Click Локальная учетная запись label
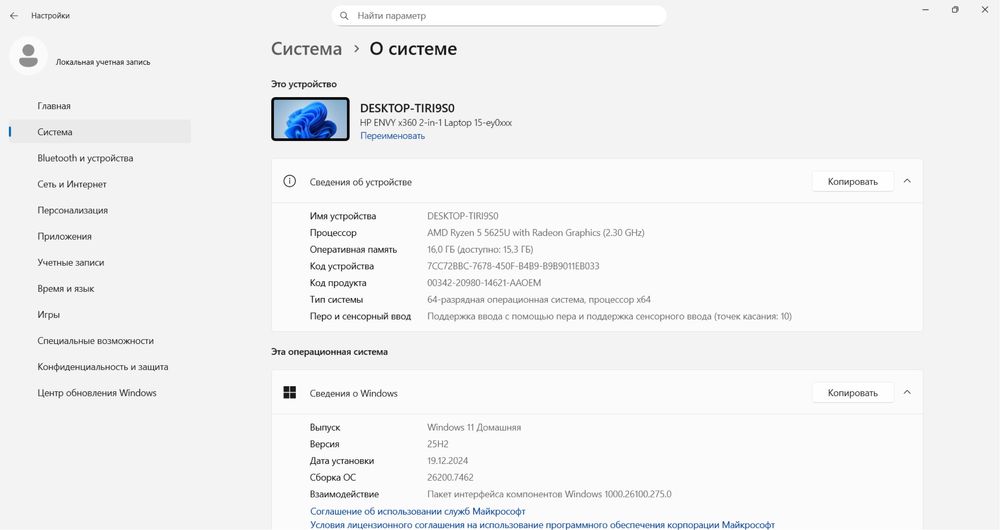The width and height of the screenshot is (1000, 530). [x=103, y=63]
